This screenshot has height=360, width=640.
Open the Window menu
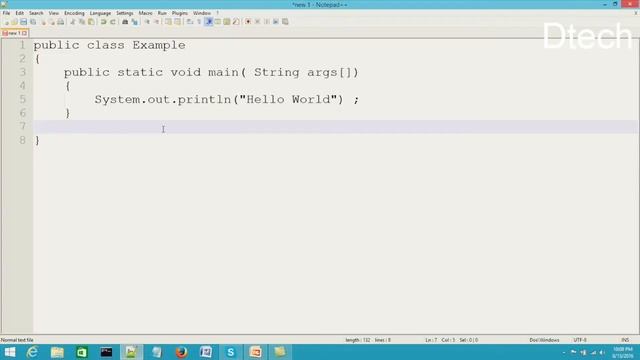(202, 13)
